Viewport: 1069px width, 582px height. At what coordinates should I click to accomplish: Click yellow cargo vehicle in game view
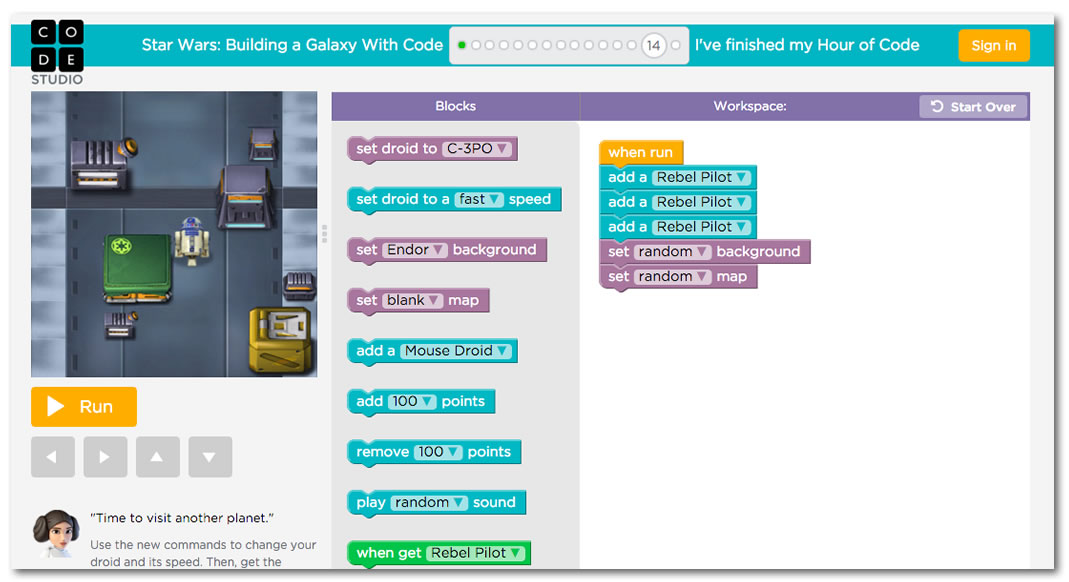[x=281, y=339]
